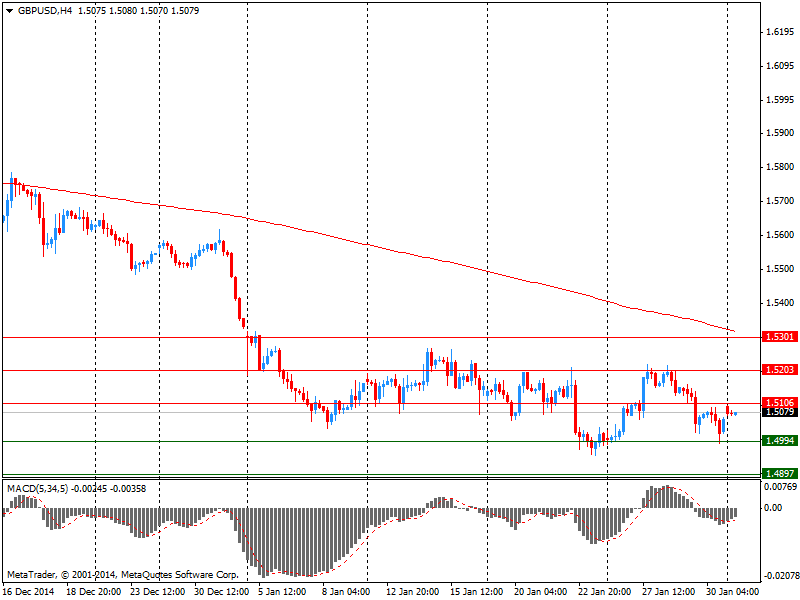Screen dimensions: 800x600
Task: Click the 8 Jan 04:00 time label
Action: point(346,592)
